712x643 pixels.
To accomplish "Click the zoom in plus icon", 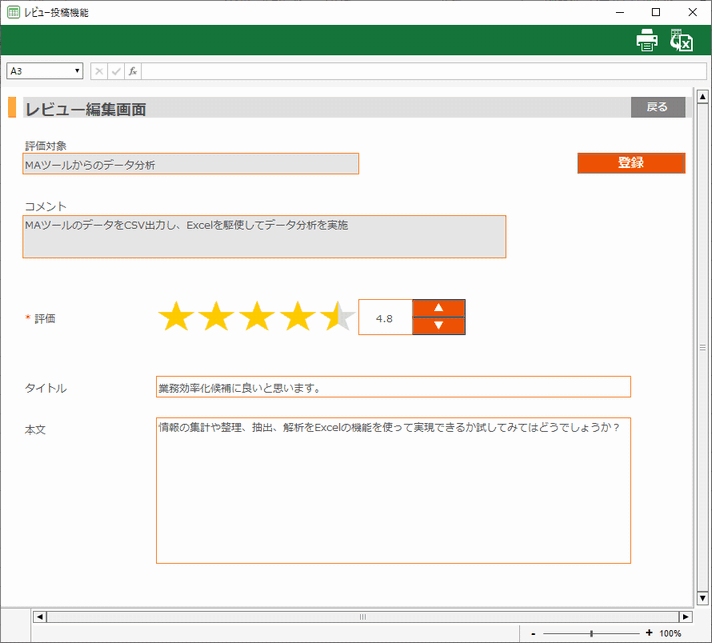I will pos(649,633).
